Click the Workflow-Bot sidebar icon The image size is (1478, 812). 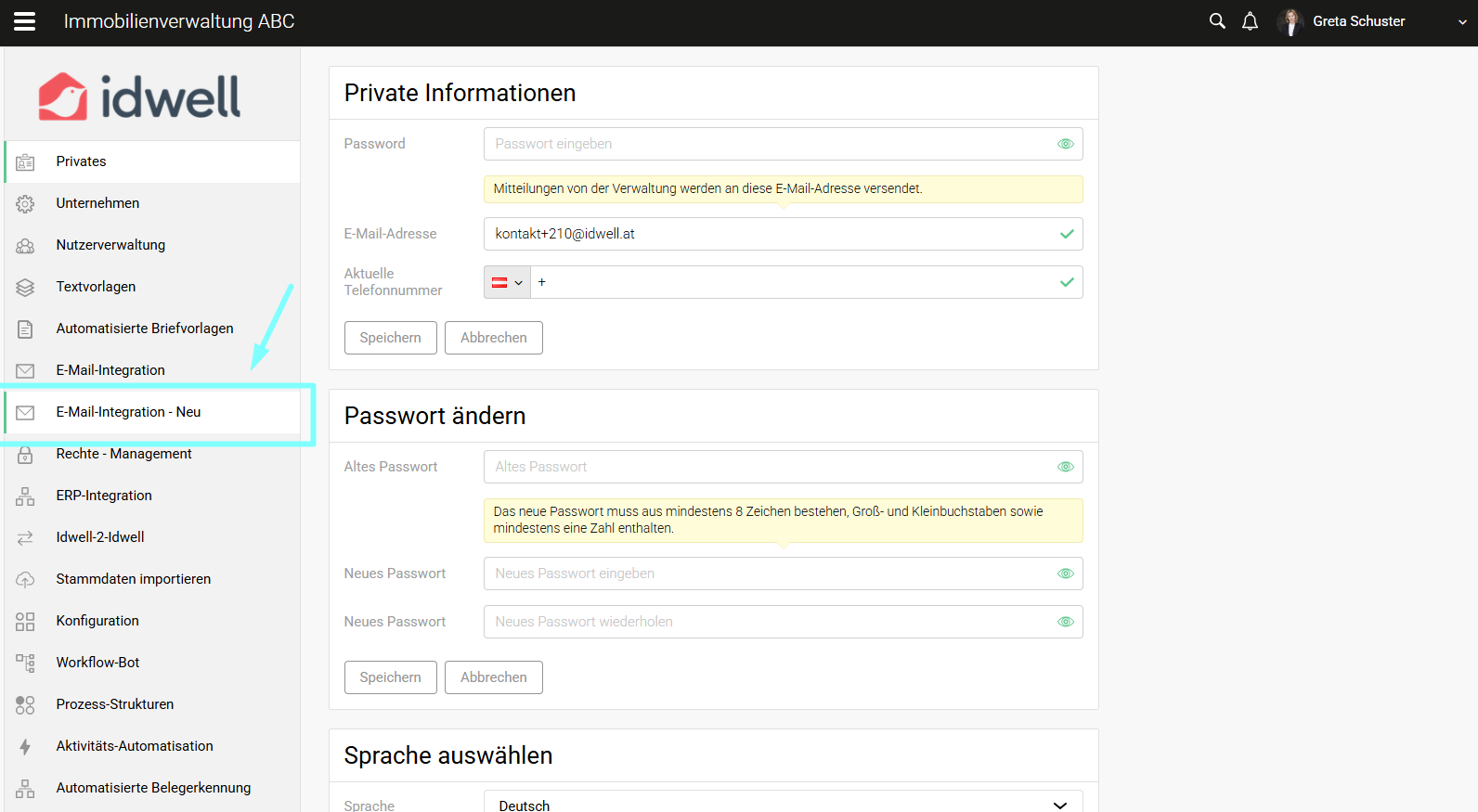click(25, 663)
